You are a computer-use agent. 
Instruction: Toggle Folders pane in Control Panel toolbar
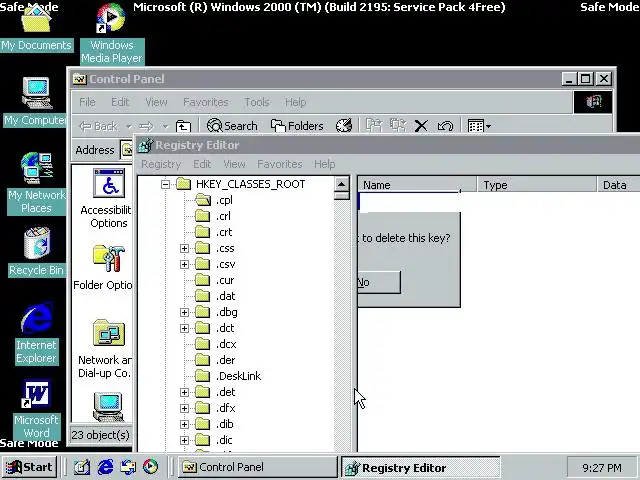pos(297,126)
